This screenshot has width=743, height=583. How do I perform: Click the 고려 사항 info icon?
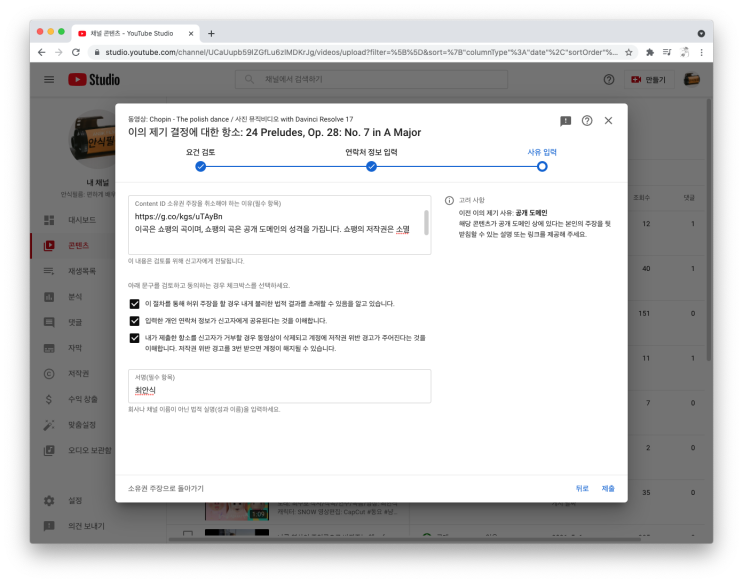pyautogui.click(x=449, y=200)
